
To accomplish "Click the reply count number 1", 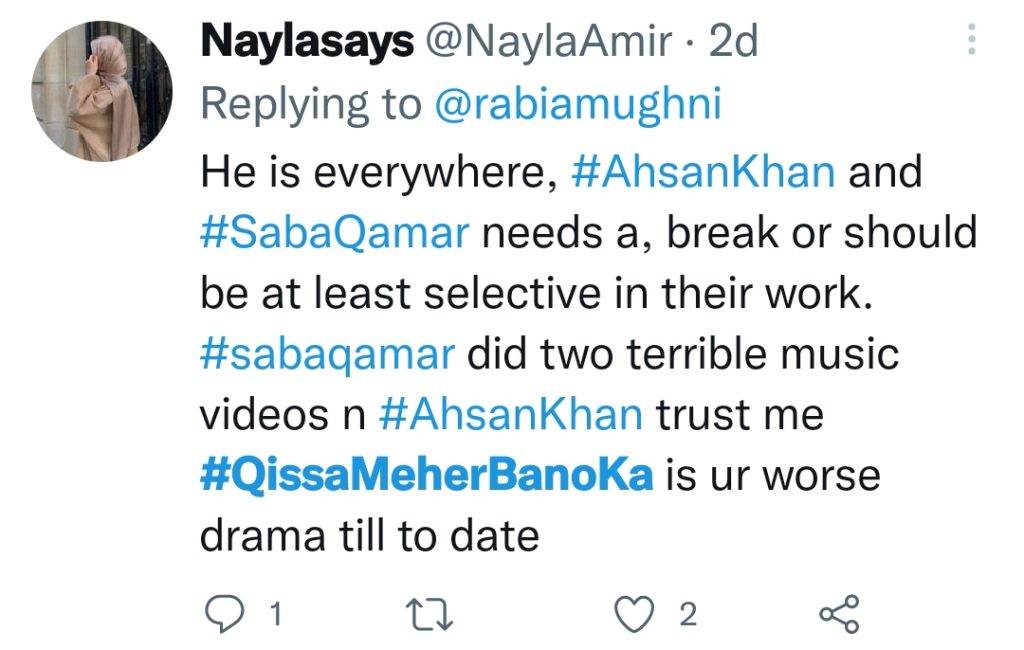I will coord(276,615).
